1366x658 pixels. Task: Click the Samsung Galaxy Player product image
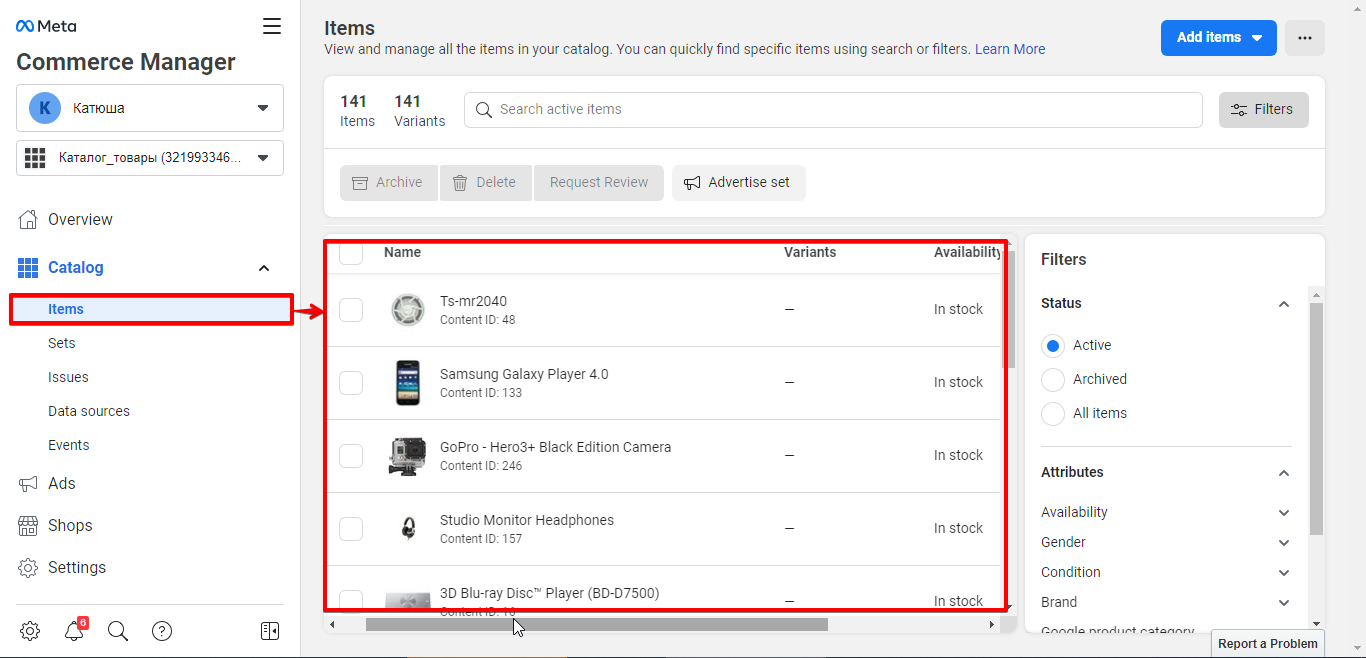(x=408, y=383)
